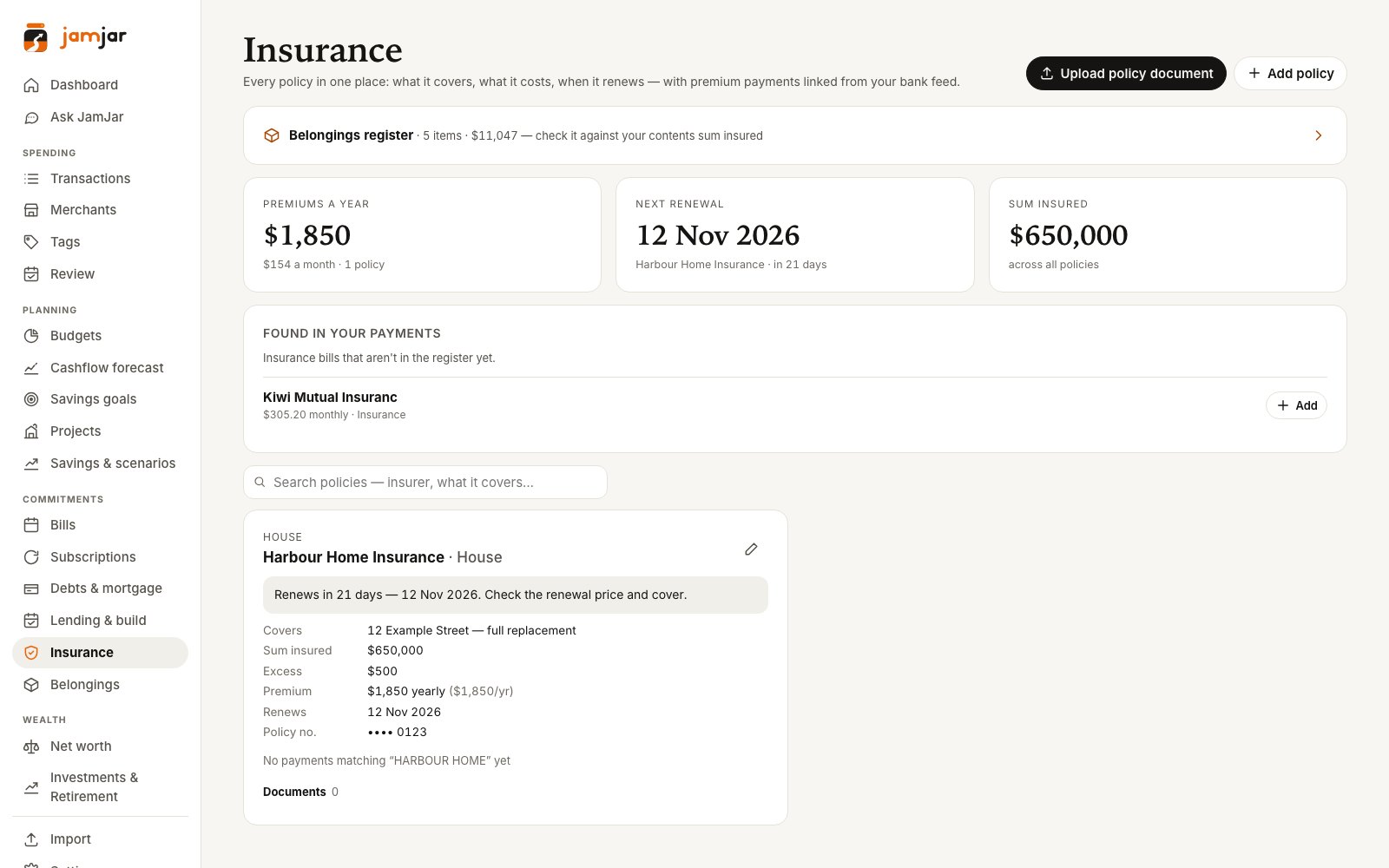Click the Search policies input field

coord(425,483)
